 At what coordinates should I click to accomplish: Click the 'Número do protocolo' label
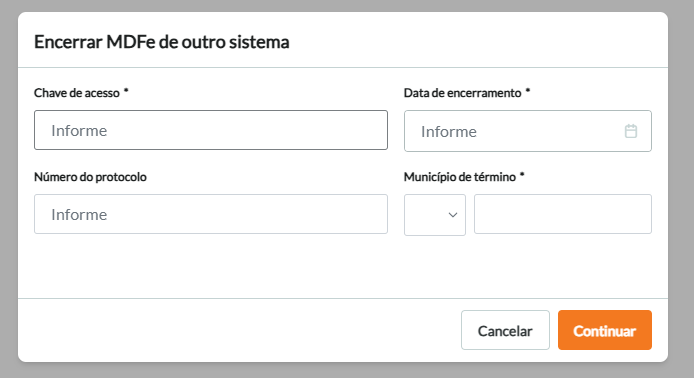tap(90, 177)
